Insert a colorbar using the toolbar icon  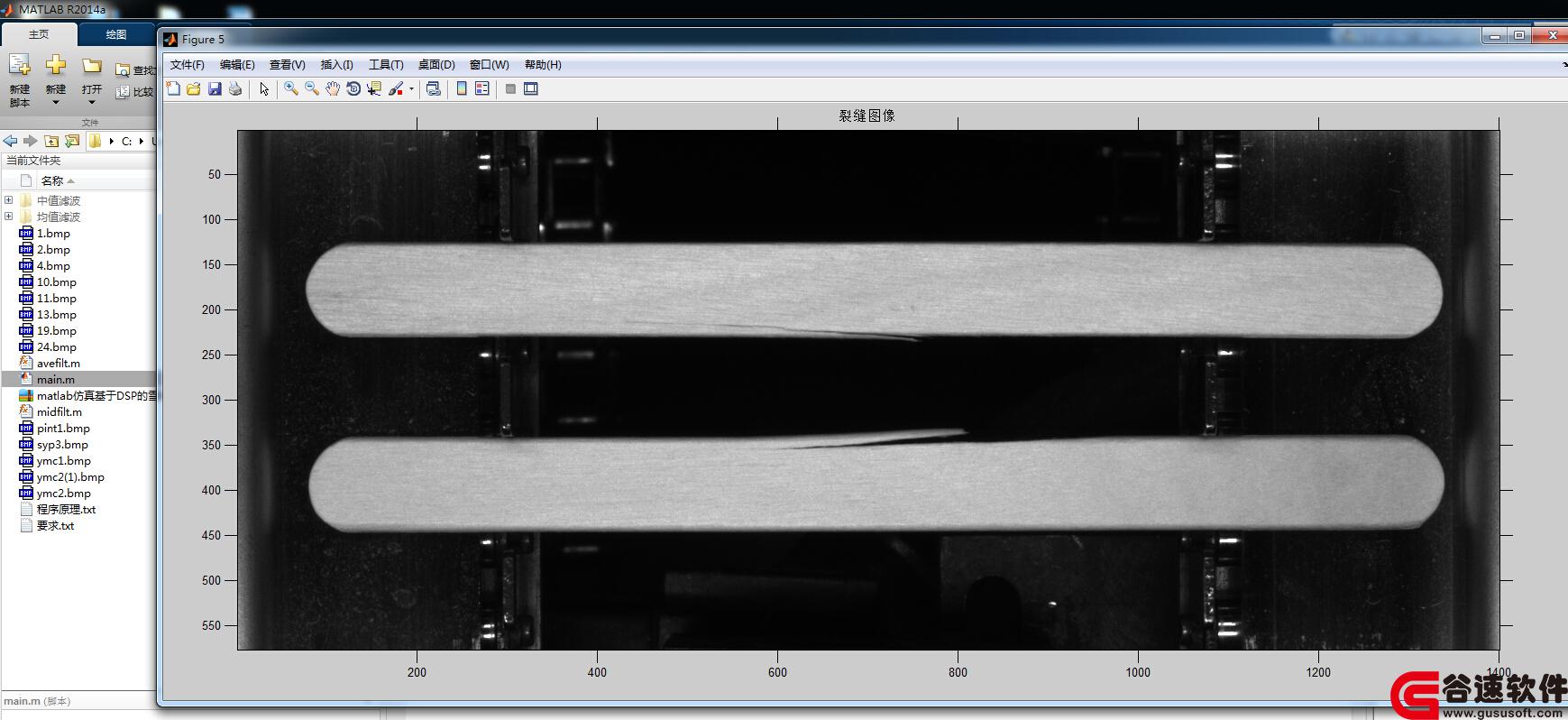(x=462, y=88)
